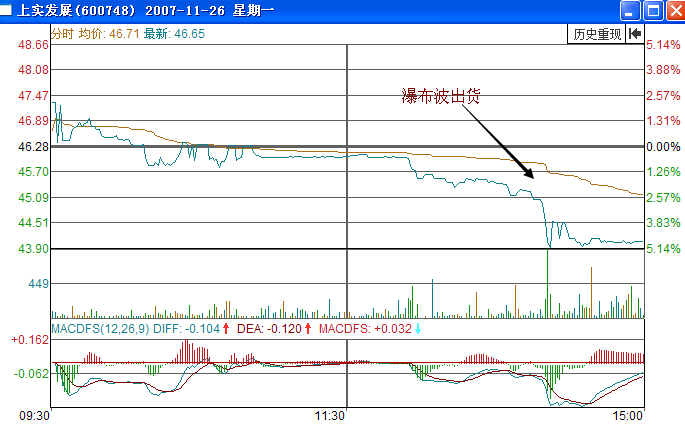
Task: Click the 15:00 closing time marker
Action: pyautogui.click(x=629, y=414)
